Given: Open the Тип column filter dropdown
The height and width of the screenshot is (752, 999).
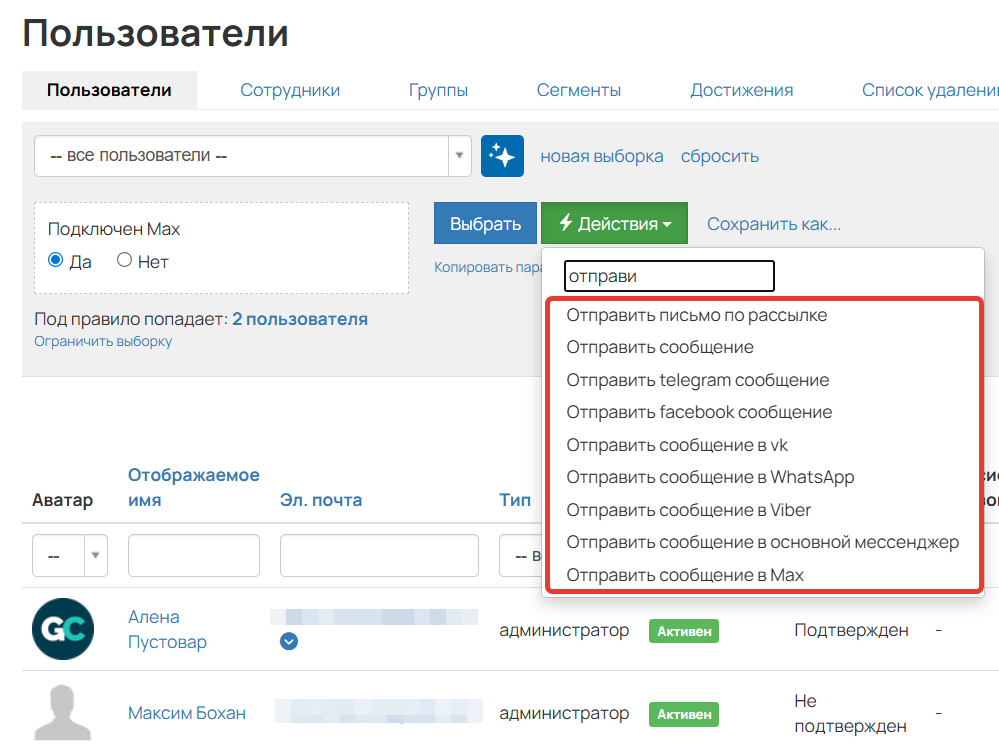Looking at the screenshot, I should [520, 555].
